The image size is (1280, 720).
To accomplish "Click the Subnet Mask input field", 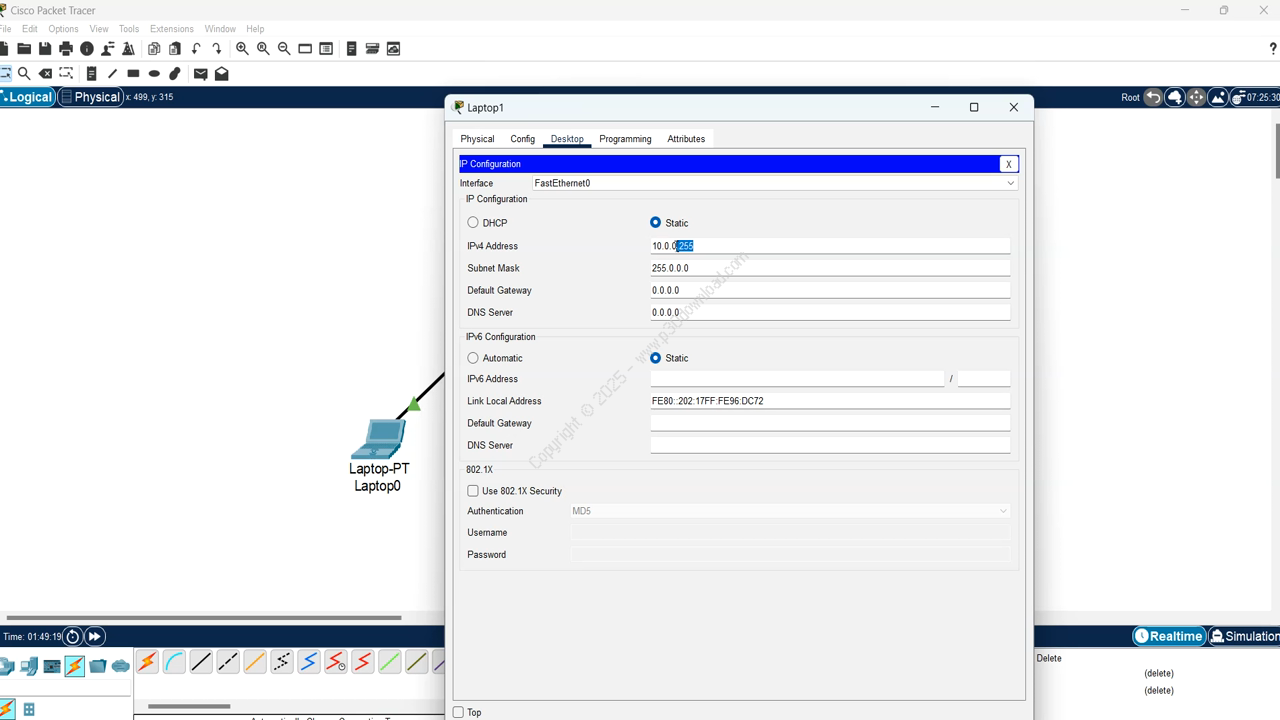I will point(830,268).
